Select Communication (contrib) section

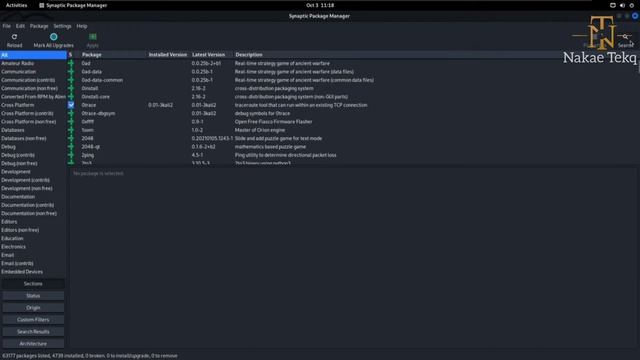33,80
